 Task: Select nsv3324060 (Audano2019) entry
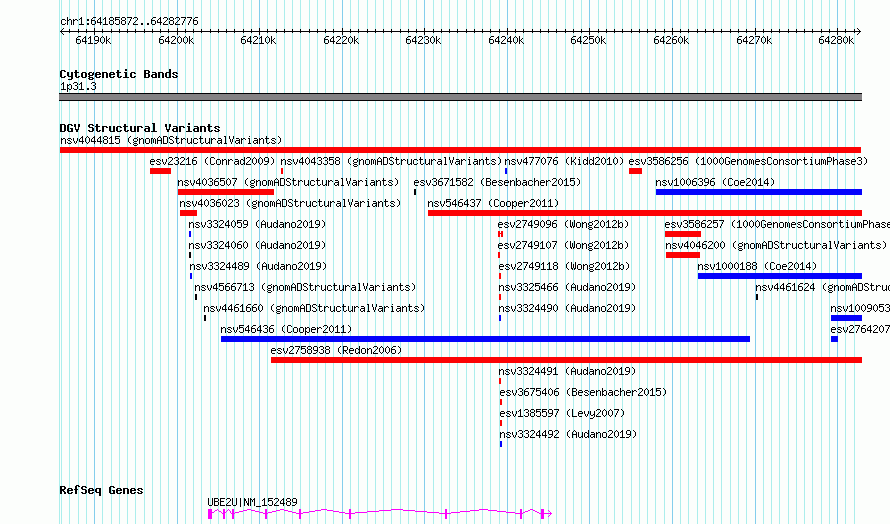tap(257, 245)
